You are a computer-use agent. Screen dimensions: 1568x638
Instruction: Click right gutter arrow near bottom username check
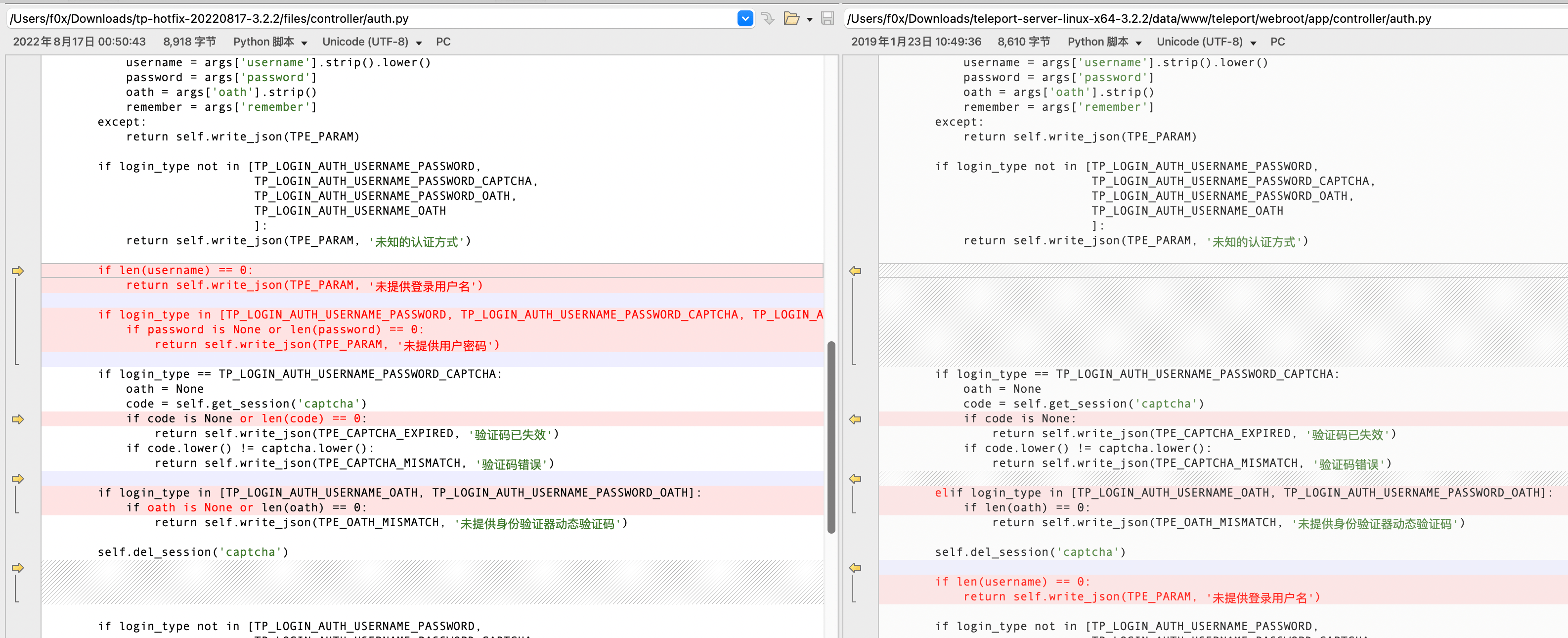click(x=855, y=567)
